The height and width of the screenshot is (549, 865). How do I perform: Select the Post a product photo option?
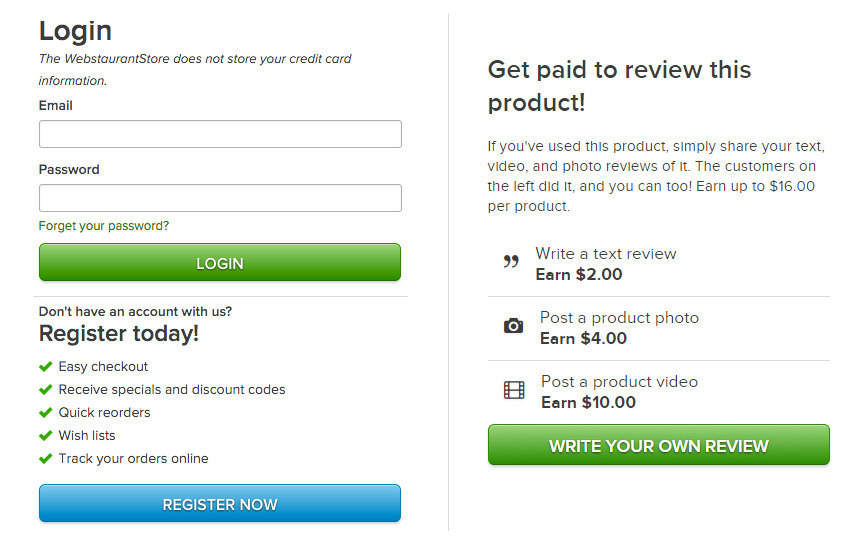(x=619, y=318)
